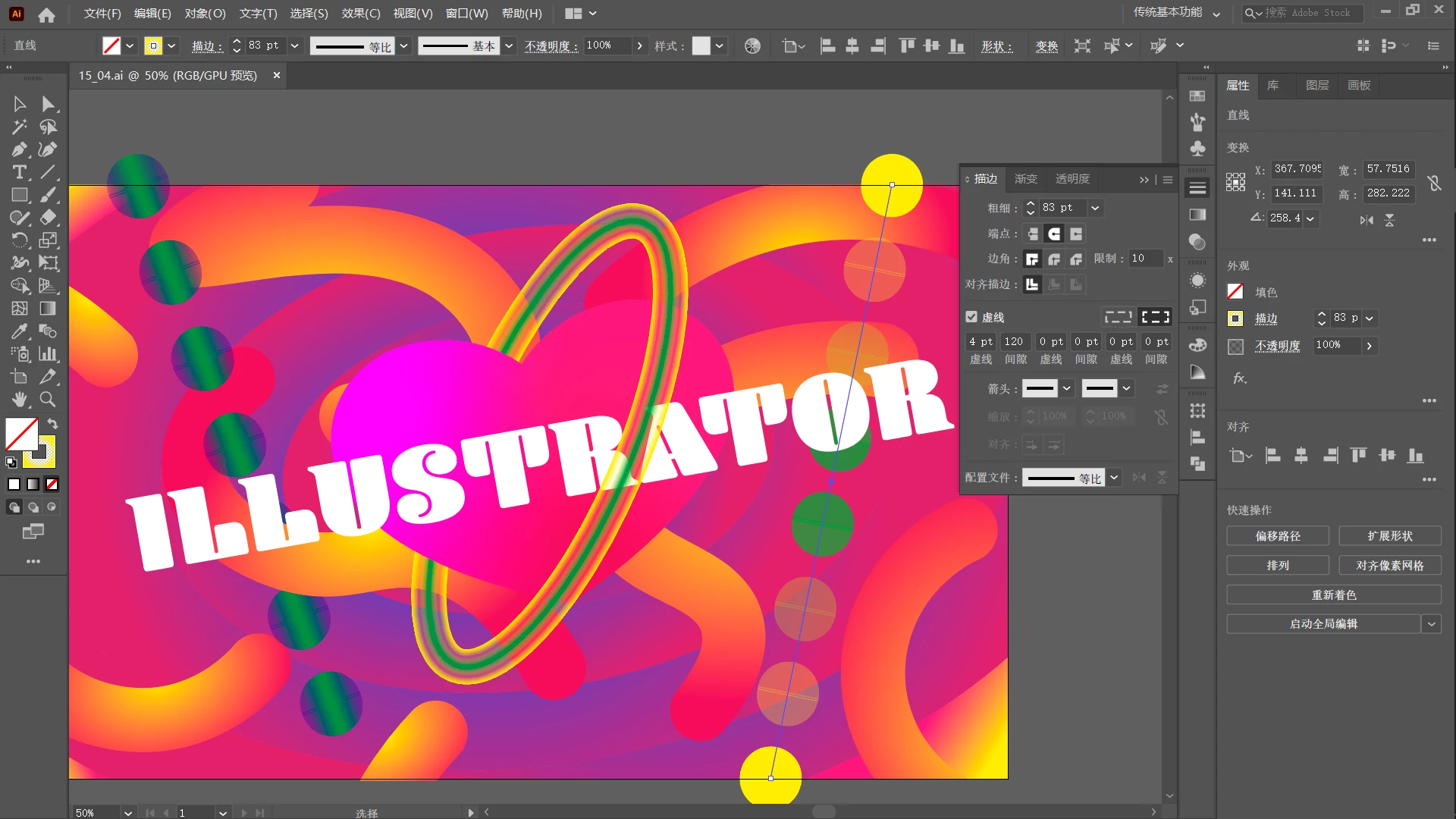This screenshot has height=819, width=1456.
Task: Click the fill color swatch in 外观
Action: [x=1235, y=292]
